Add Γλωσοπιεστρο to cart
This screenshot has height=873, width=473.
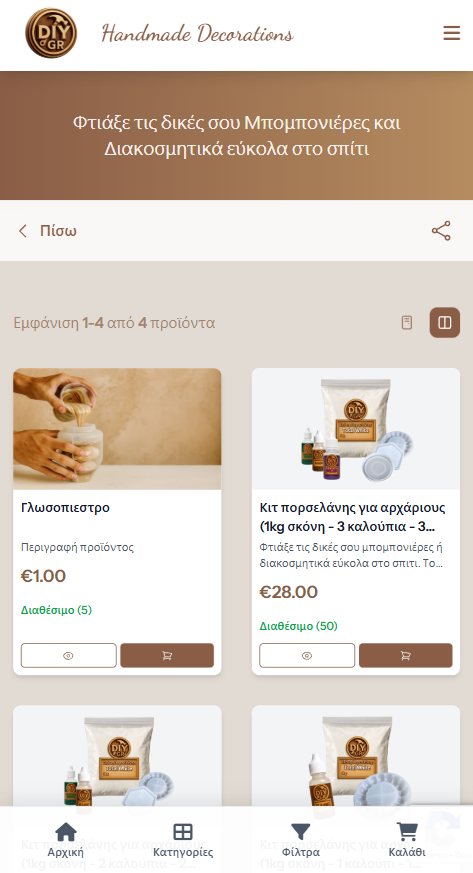167,655
